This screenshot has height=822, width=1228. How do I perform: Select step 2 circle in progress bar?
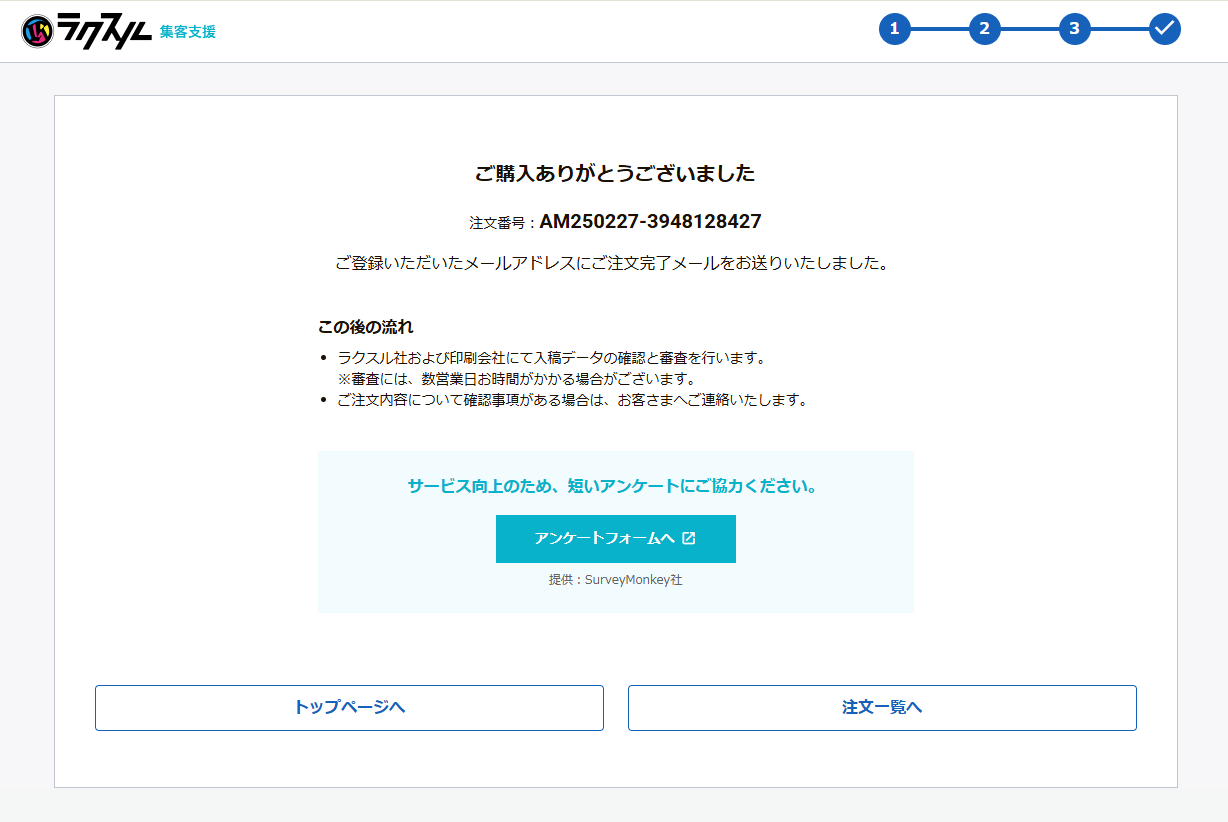tap(984, 29)
